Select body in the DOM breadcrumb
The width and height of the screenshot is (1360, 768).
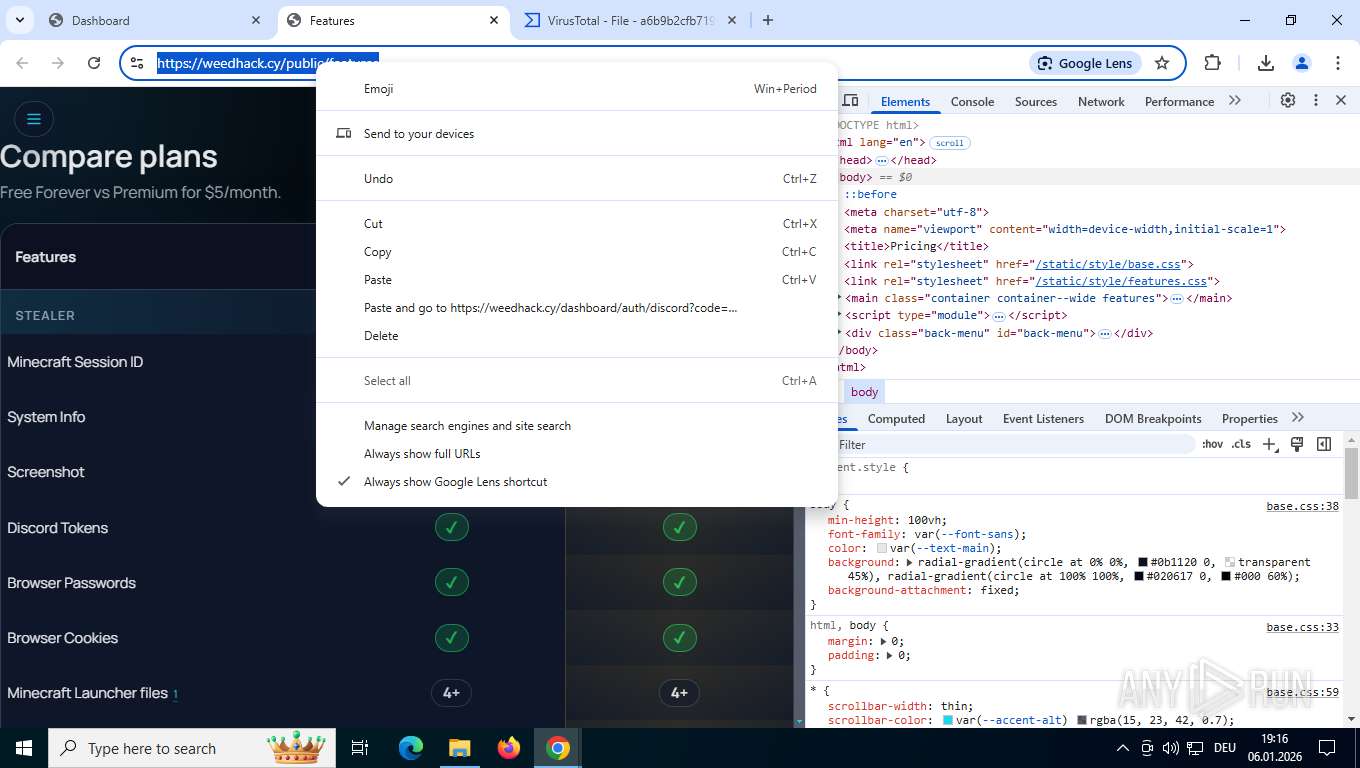coord(865,392)
